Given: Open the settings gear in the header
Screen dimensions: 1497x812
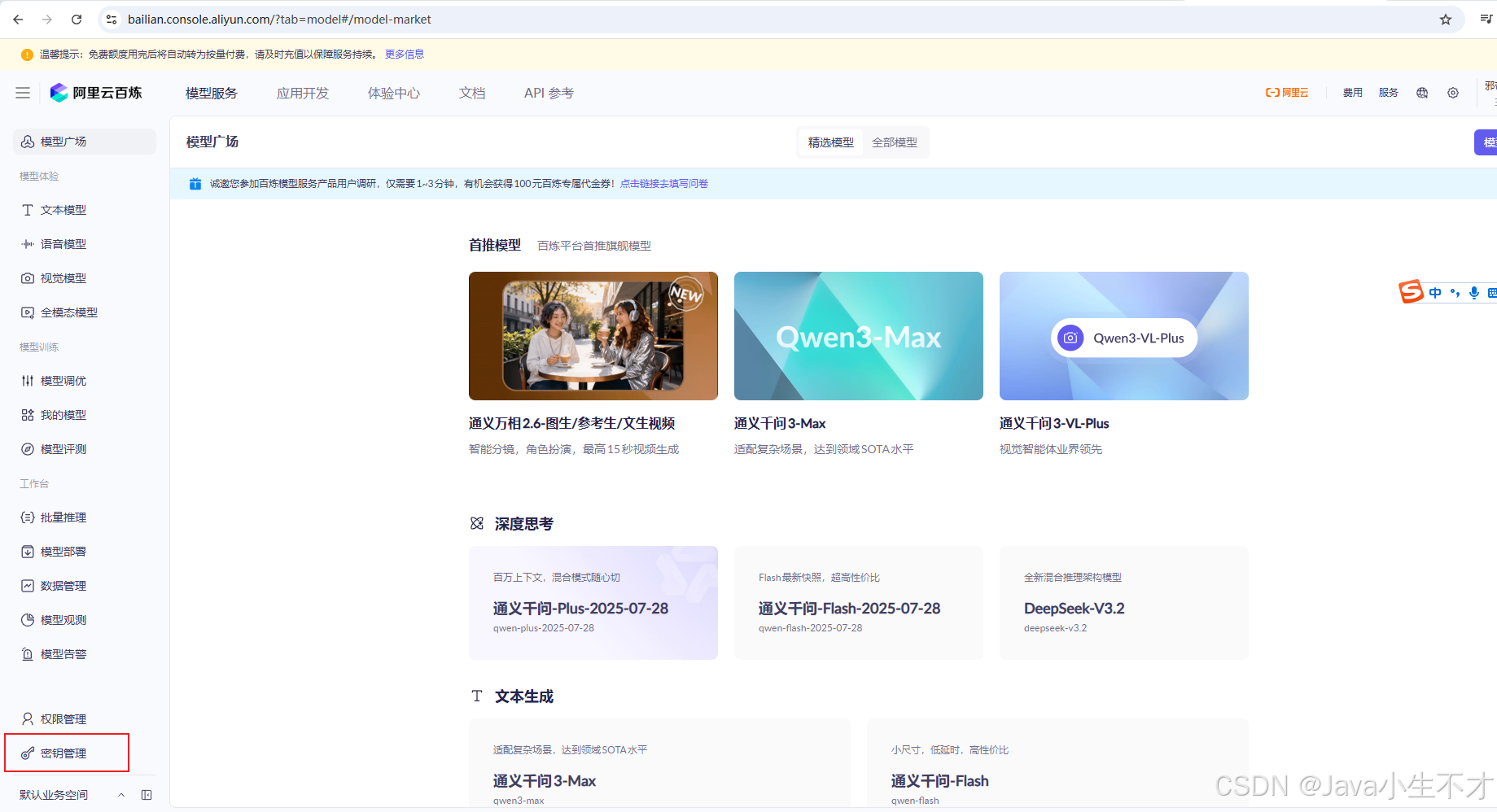Looking at the screenshot, I should (x=1453, y=93).
